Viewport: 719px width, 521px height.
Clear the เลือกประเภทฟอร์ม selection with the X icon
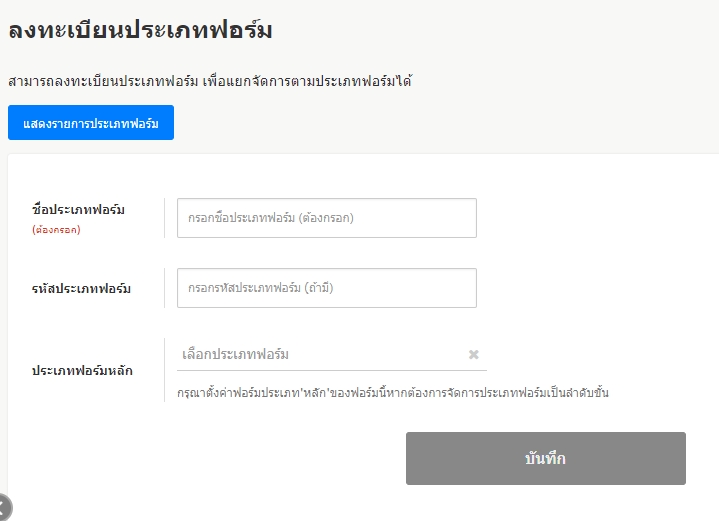click(x=474, y=354)
